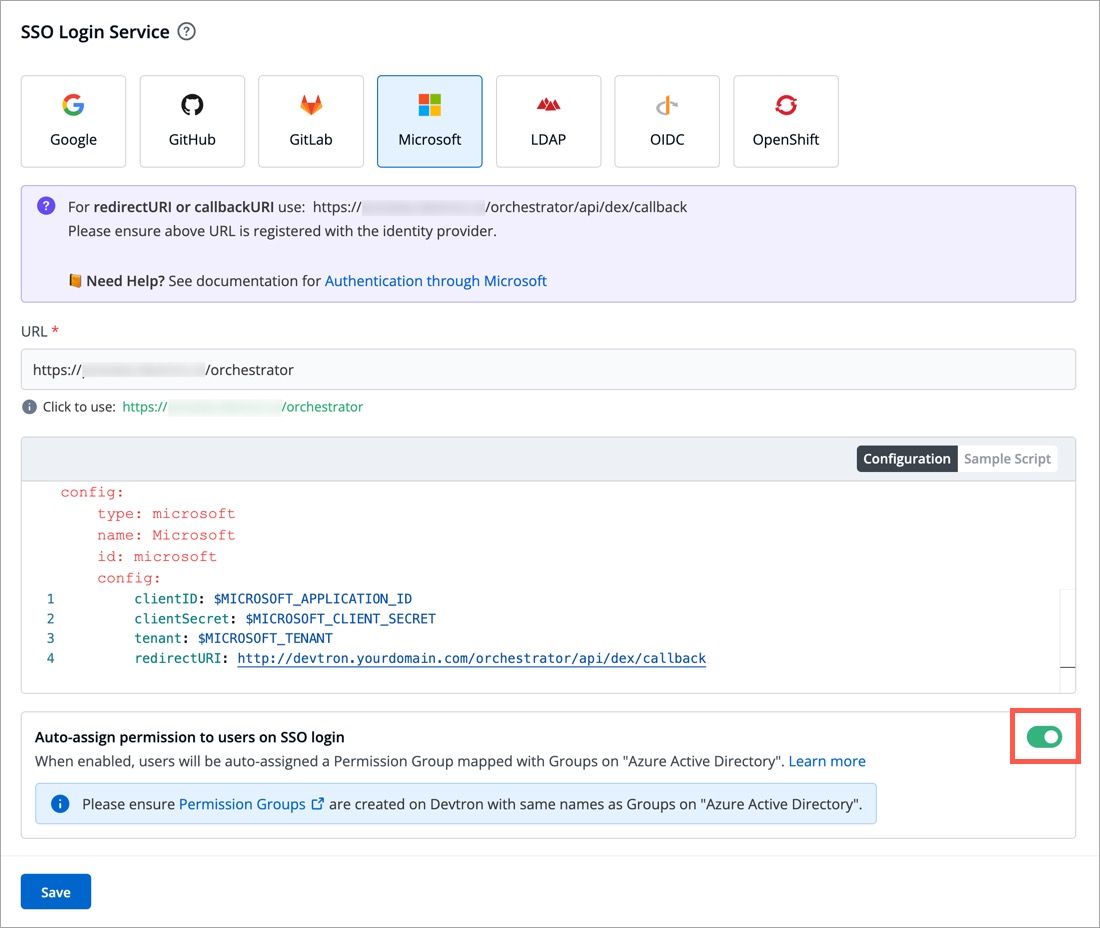This screenshot has height=928, width=1100.
Task: Select the GitLab SSO provider
Action: (x=311, y=121)
